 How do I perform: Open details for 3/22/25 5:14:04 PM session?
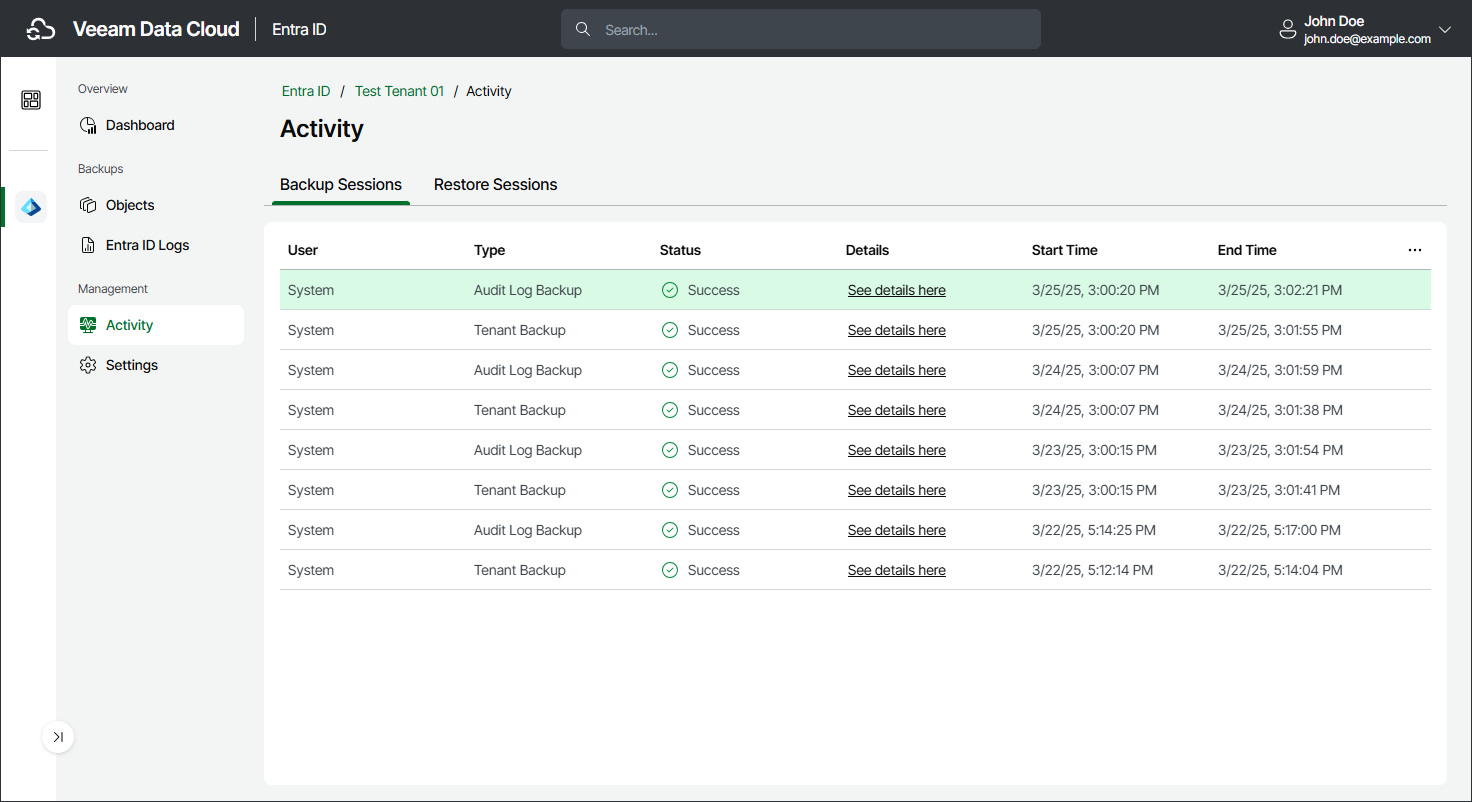click(897, 570)
